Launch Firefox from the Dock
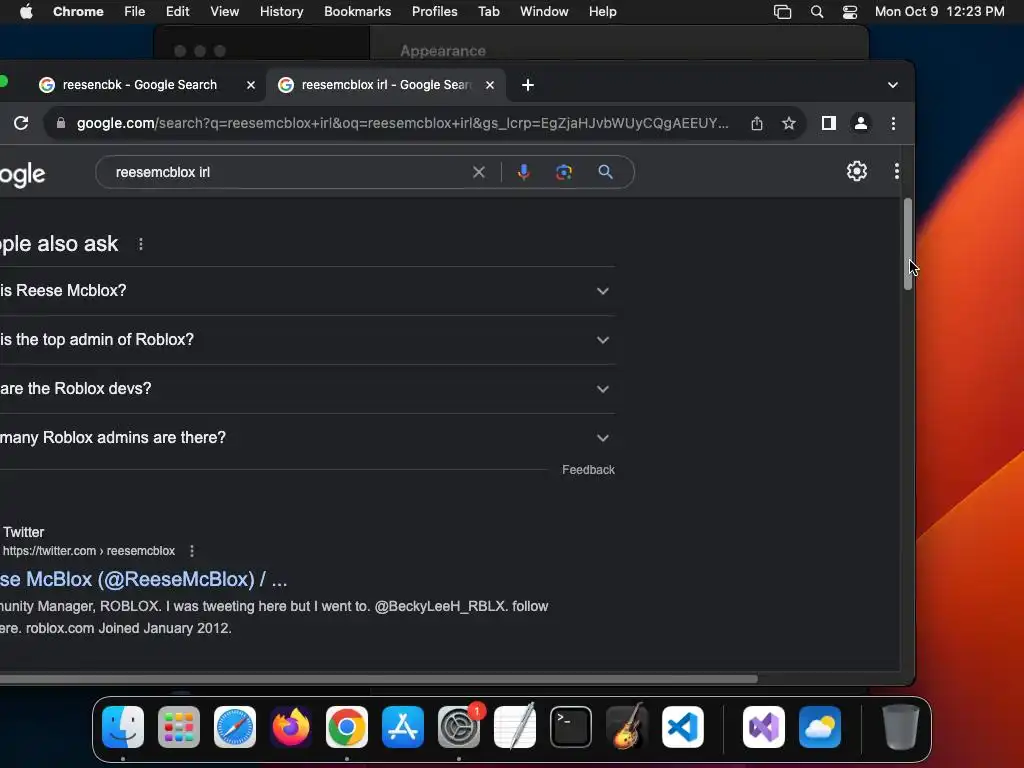This screenshot has width=1024, height=768. pos(291,727)
